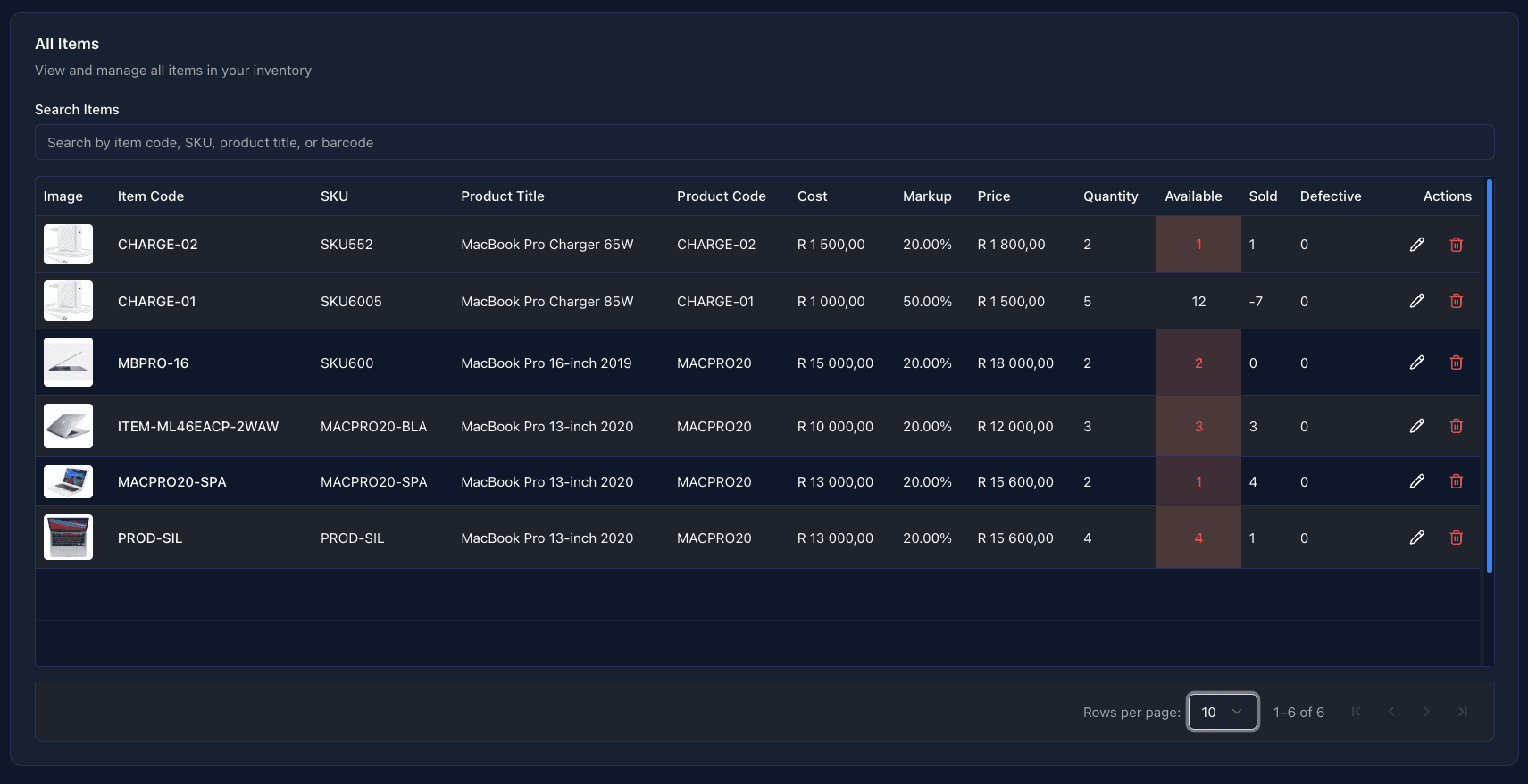Click the Quantity column header

click(1111, 196)
